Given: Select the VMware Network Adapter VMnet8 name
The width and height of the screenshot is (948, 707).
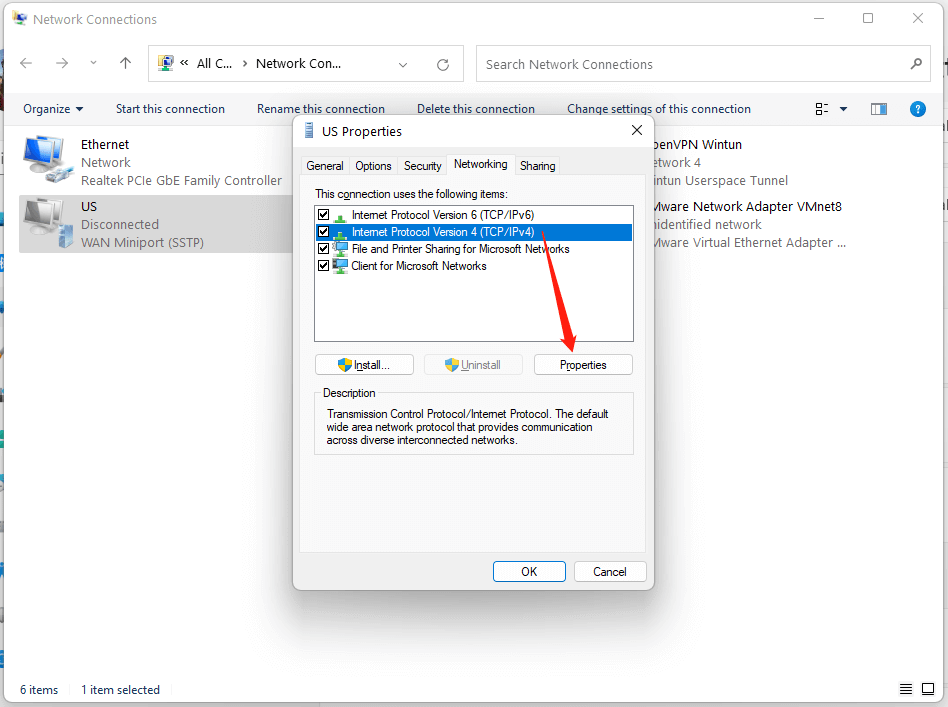Looking at the screenshot, I should point(747,206).
